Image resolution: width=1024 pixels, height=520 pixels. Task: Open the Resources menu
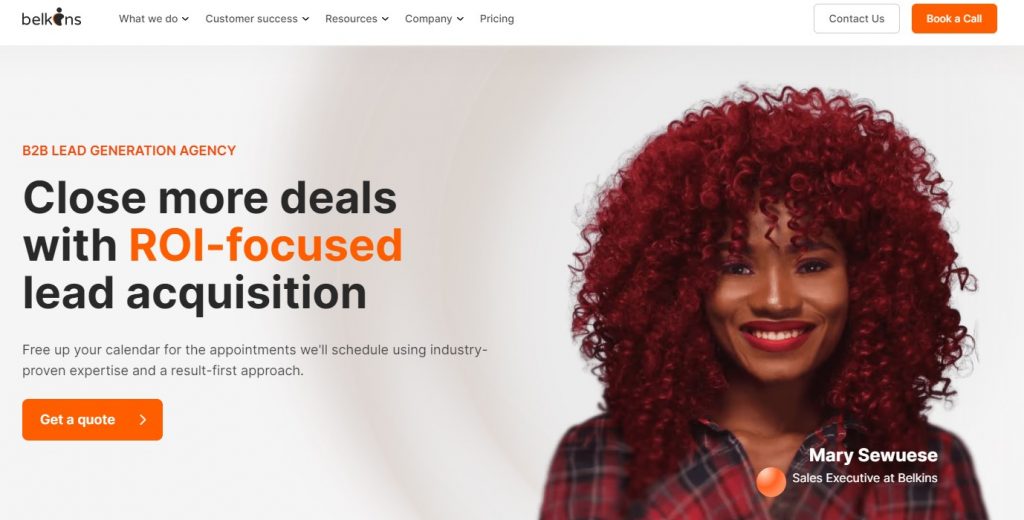point(357,19)
